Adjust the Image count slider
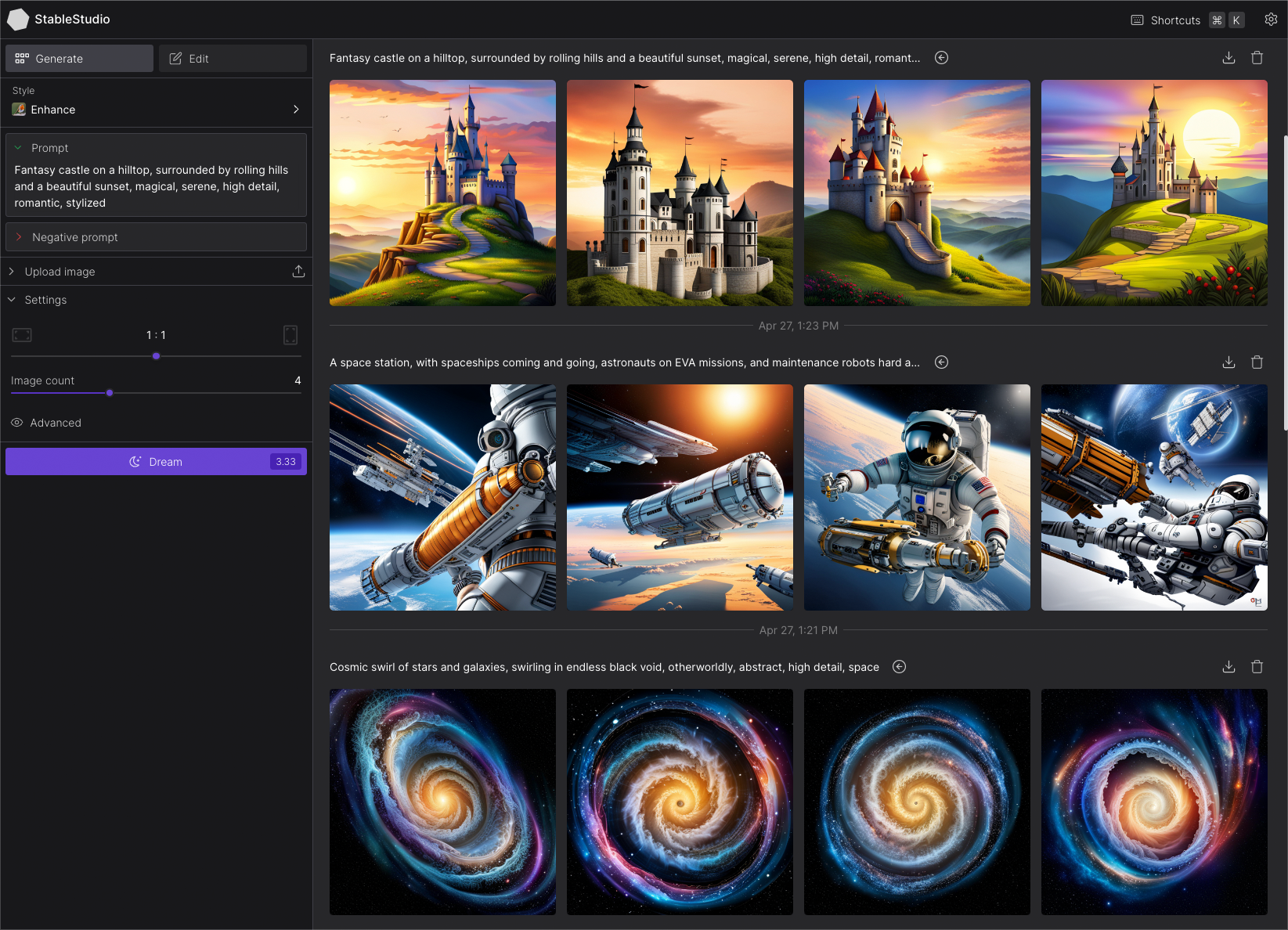Image resolution: width=1288 pixels, height=930 pixels. click(109, 393)
